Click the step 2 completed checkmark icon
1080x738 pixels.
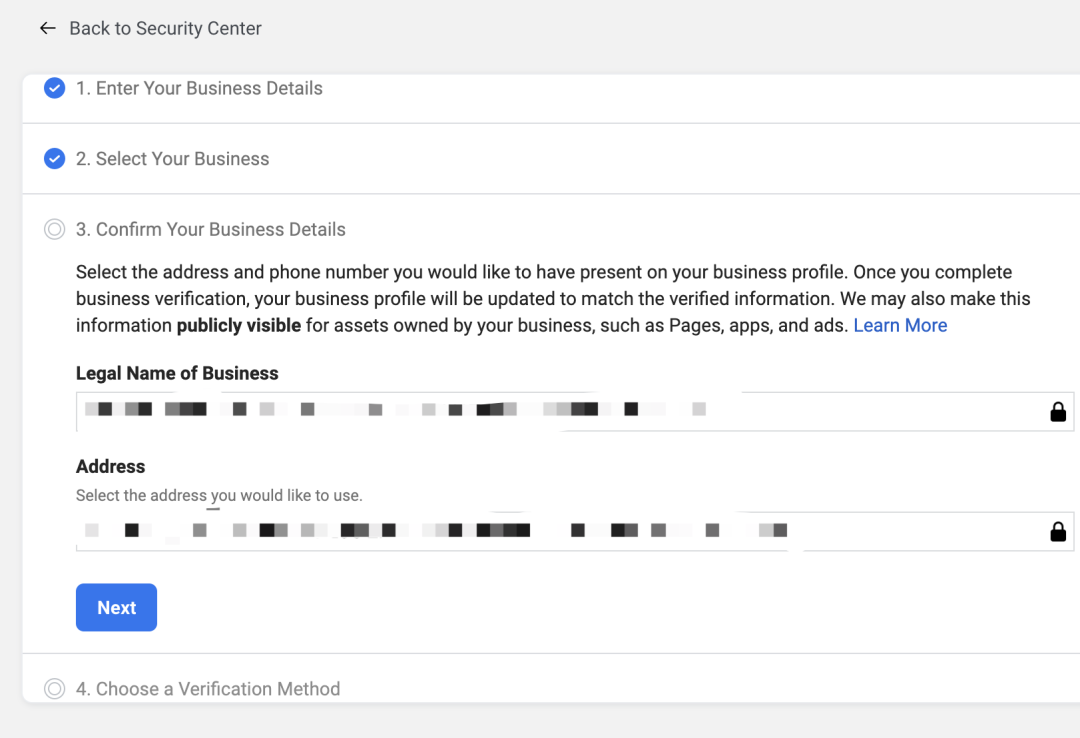point(55,159)
